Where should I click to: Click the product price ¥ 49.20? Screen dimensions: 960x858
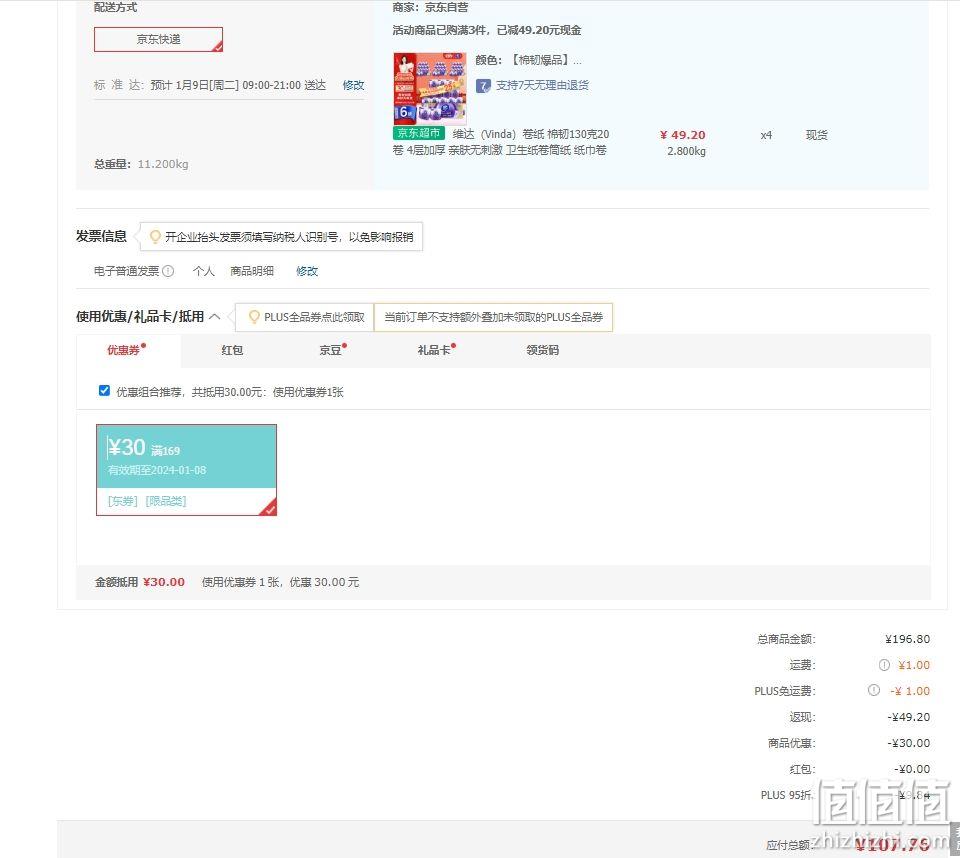(x=683, y=135)
